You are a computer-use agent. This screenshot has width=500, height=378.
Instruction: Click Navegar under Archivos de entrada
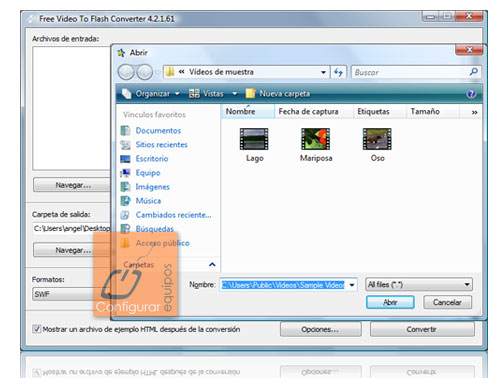point(72,185)
